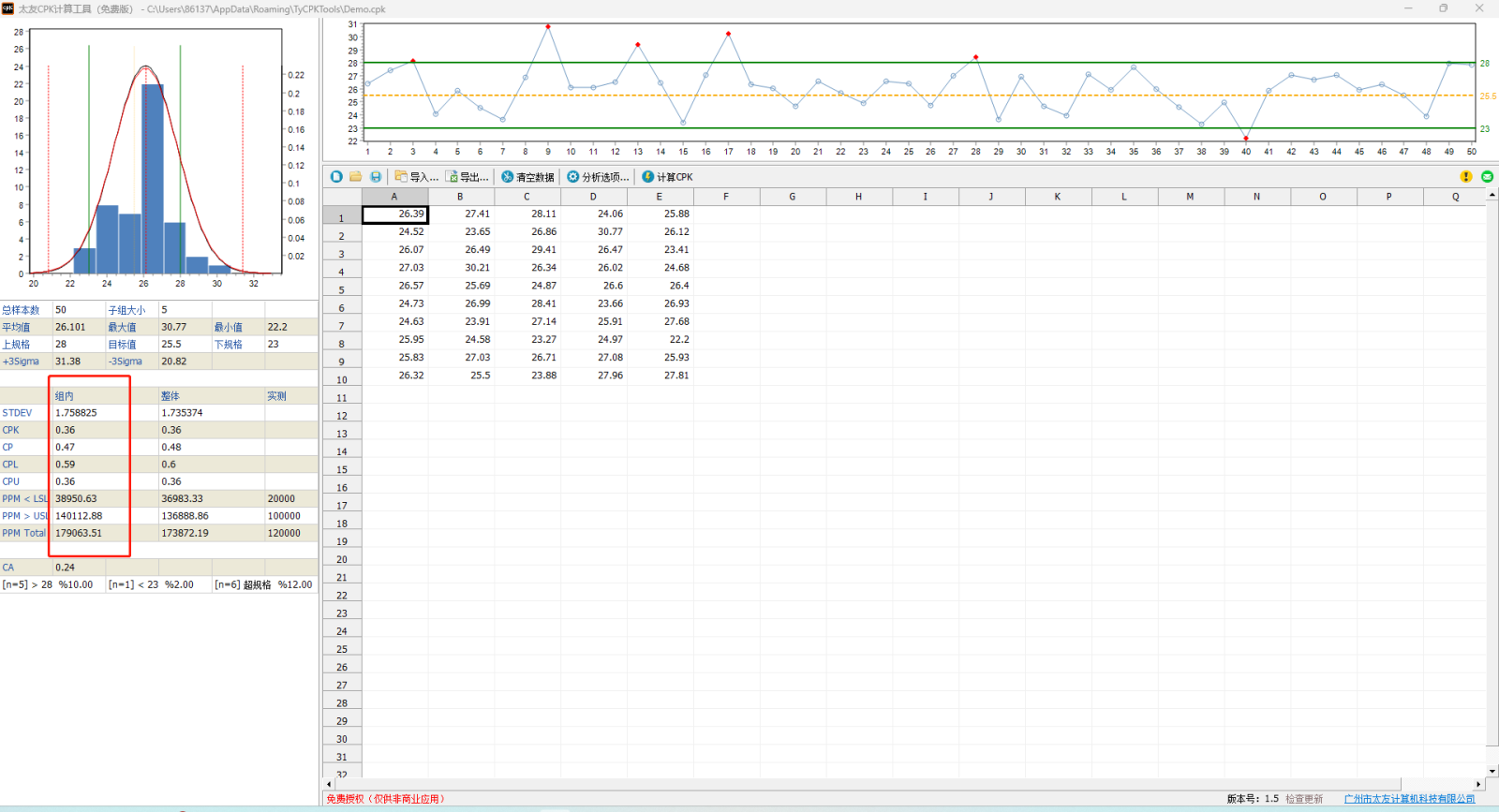Screen dimensions: 1499x812
Task: Click the scroll down arrow of vertical scrollbar
Action: point(1492,771)
